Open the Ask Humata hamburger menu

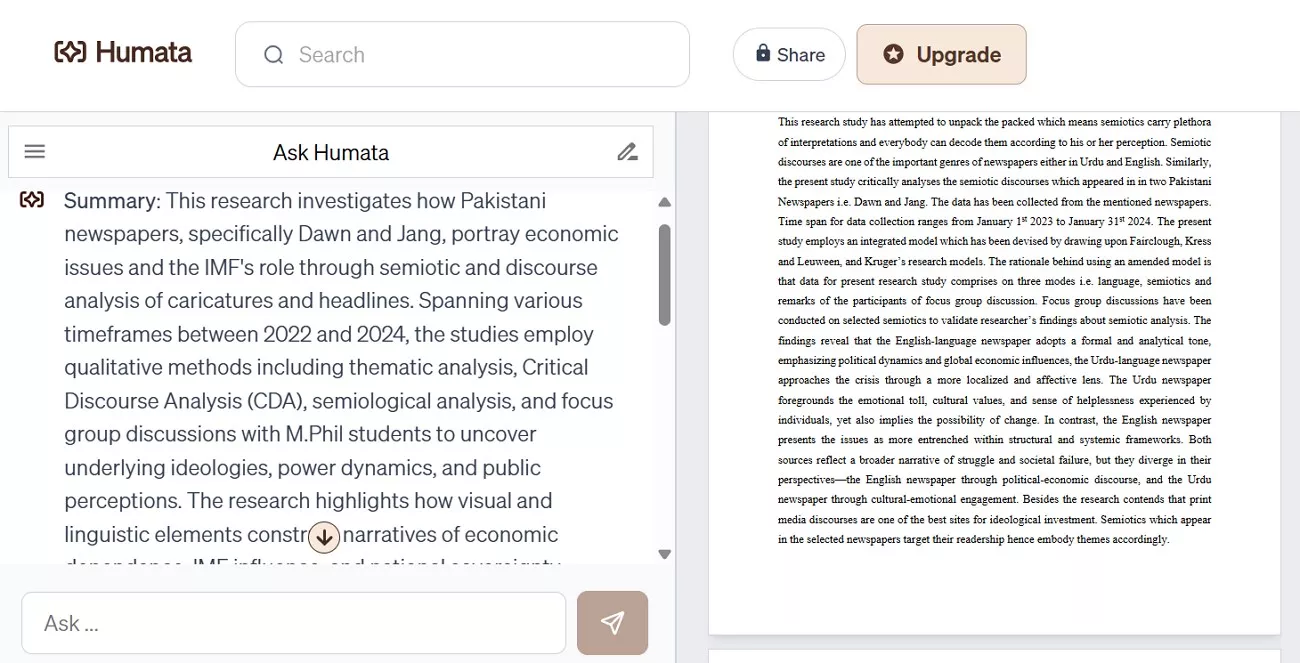(34, 151)
